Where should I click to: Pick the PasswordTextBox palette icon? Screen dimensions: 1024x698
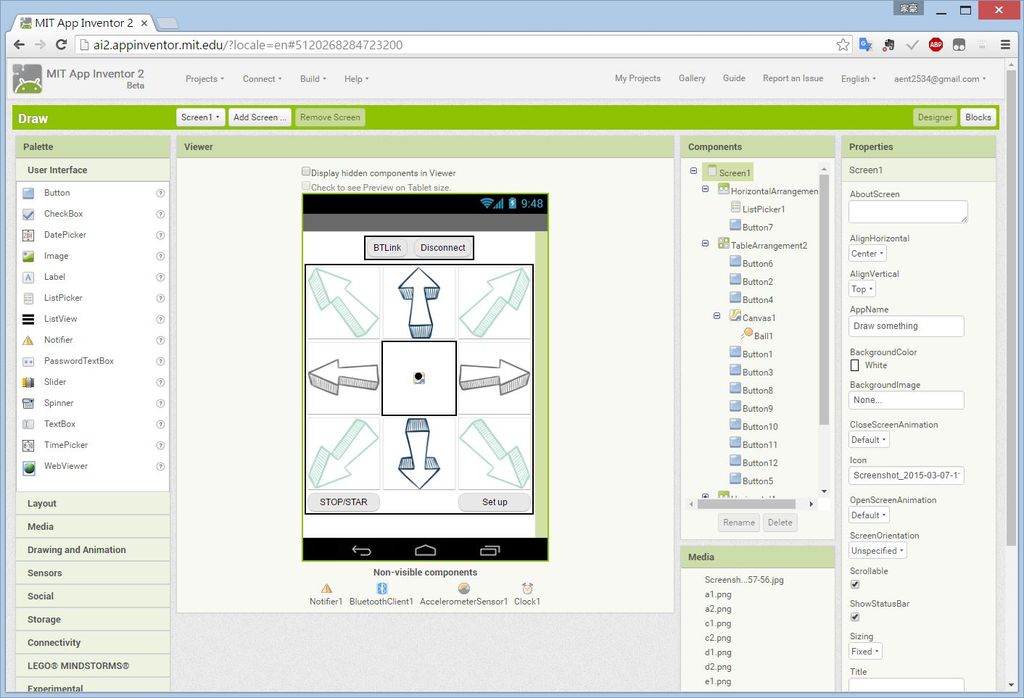(x=28, y=361)
